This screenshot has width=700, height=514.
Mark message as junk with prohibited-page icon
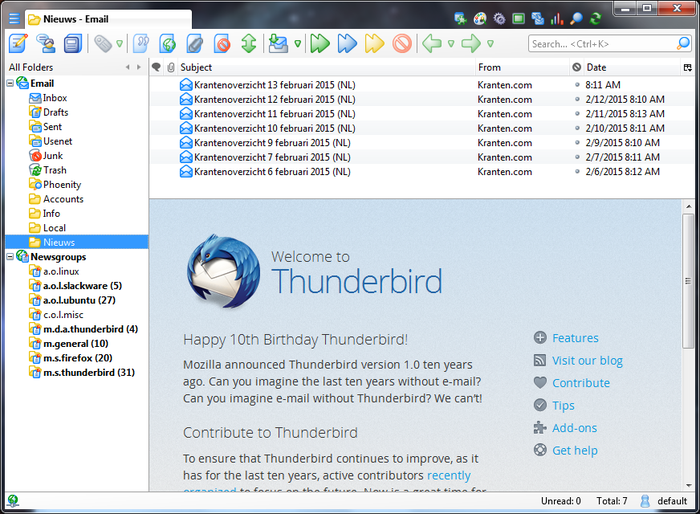tap(222, 44)
